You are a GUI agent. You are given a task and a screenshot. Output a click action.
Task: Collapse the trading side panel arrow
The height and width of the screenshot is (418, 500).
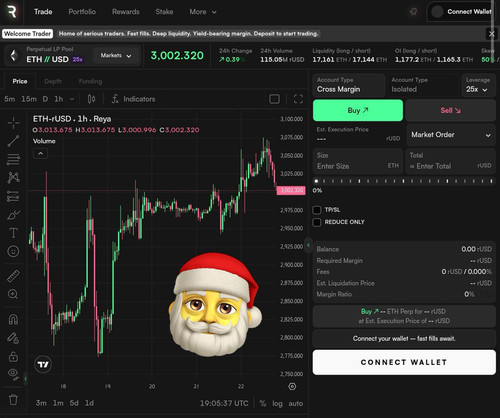pos(309,245)
